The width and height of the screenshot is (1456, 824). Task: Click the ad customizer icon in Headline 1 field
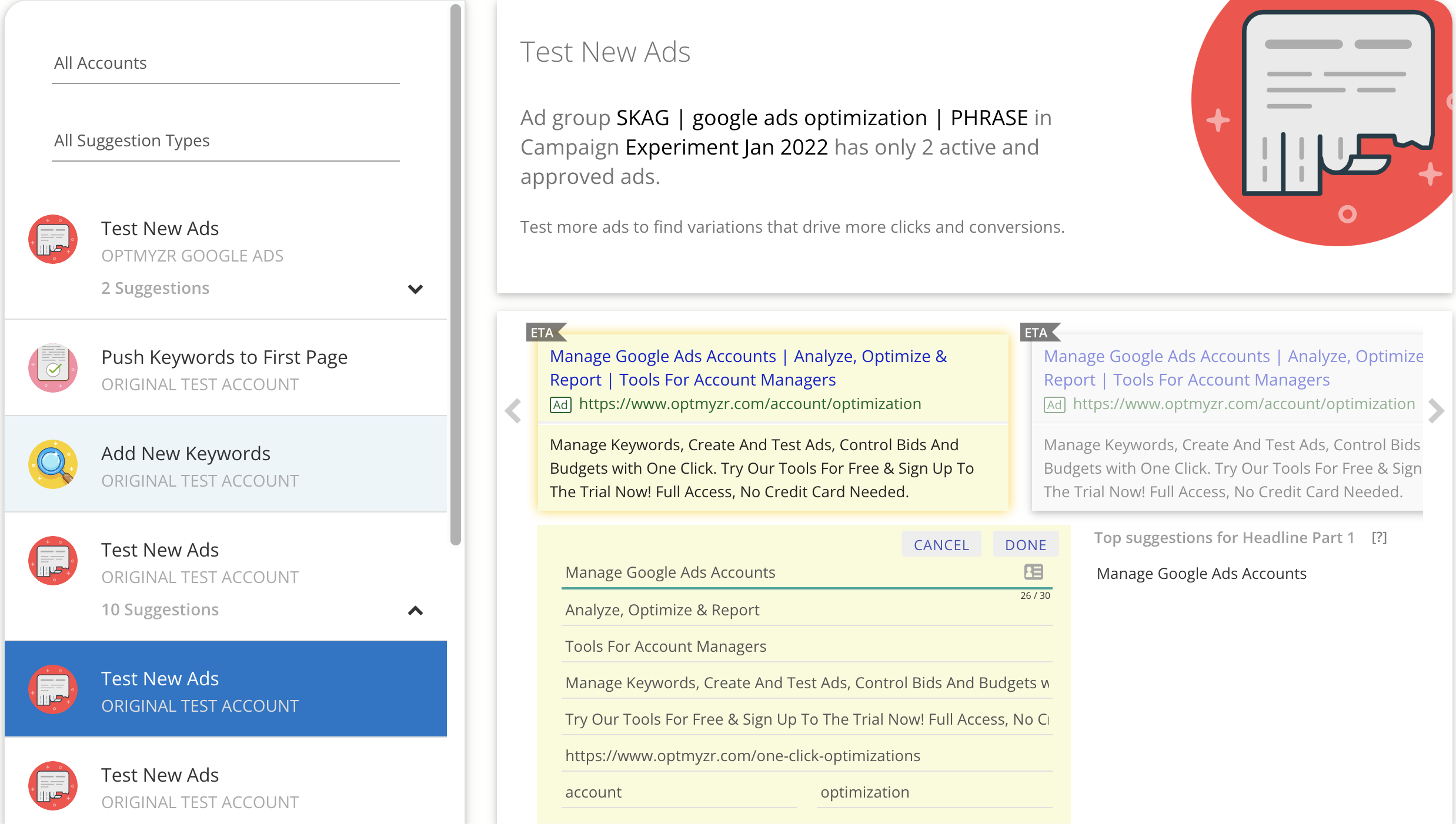1033,572
